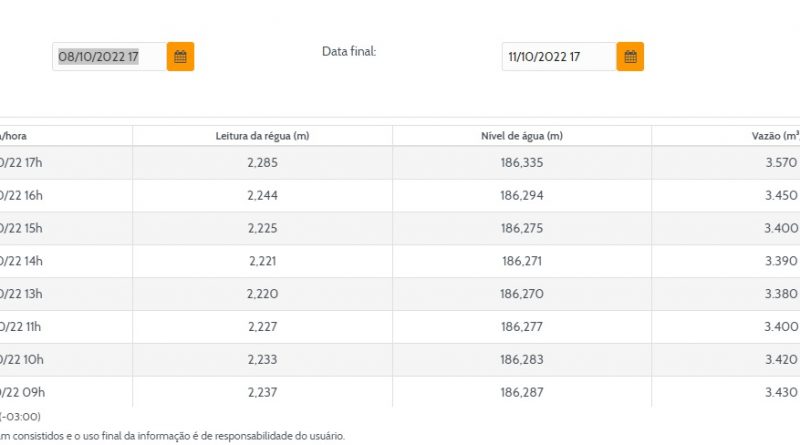Select the 186,294 water level cell
Screen dimensions: 800x445
pyautogui.click(x=521, y=196)
